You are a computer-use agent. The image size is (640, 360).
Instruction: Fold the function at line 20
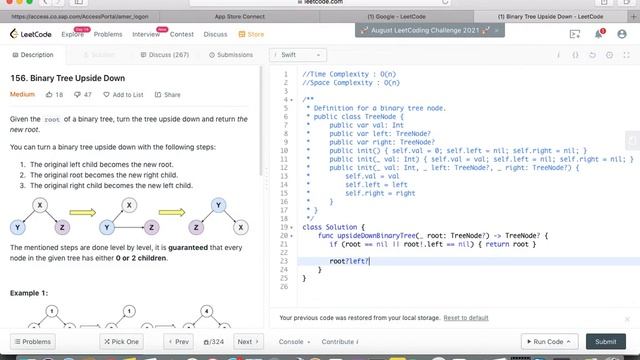(x=291, y=236)
